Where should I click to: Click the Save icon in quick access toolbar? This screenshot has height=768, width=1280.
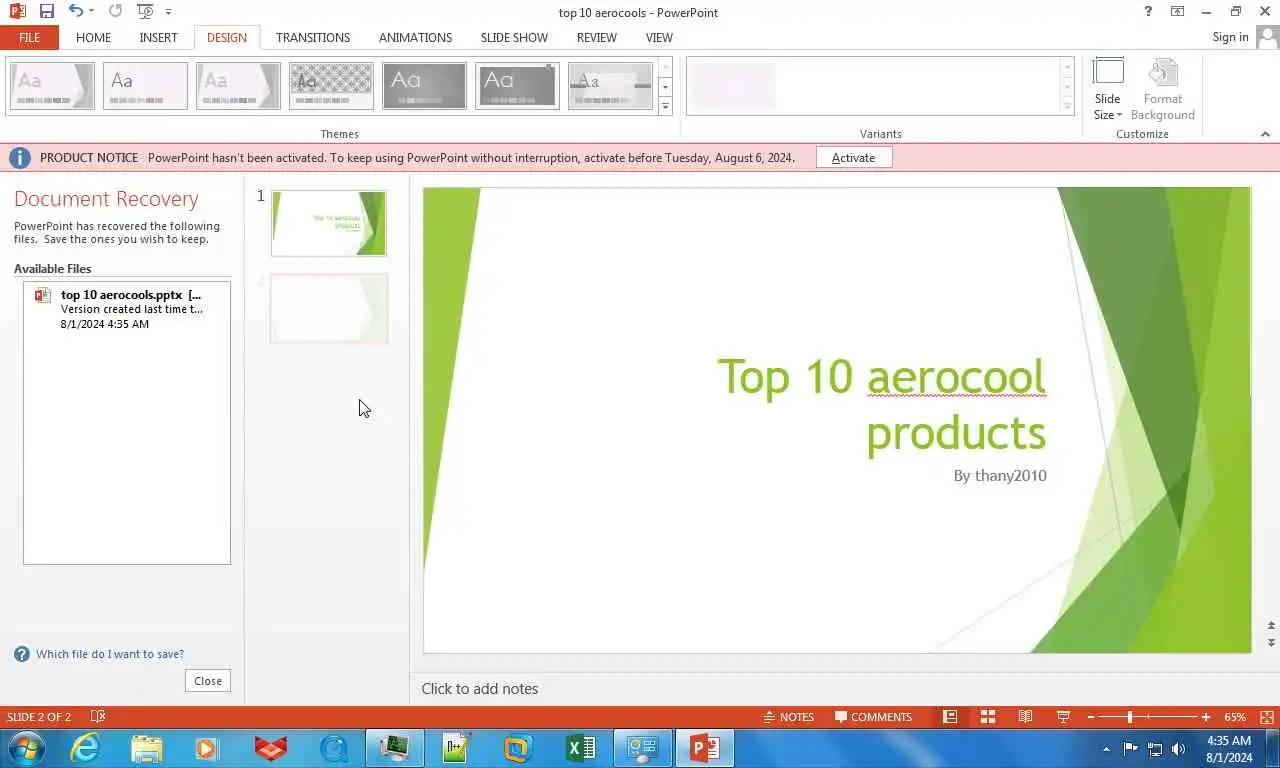(x=46, y=12)
